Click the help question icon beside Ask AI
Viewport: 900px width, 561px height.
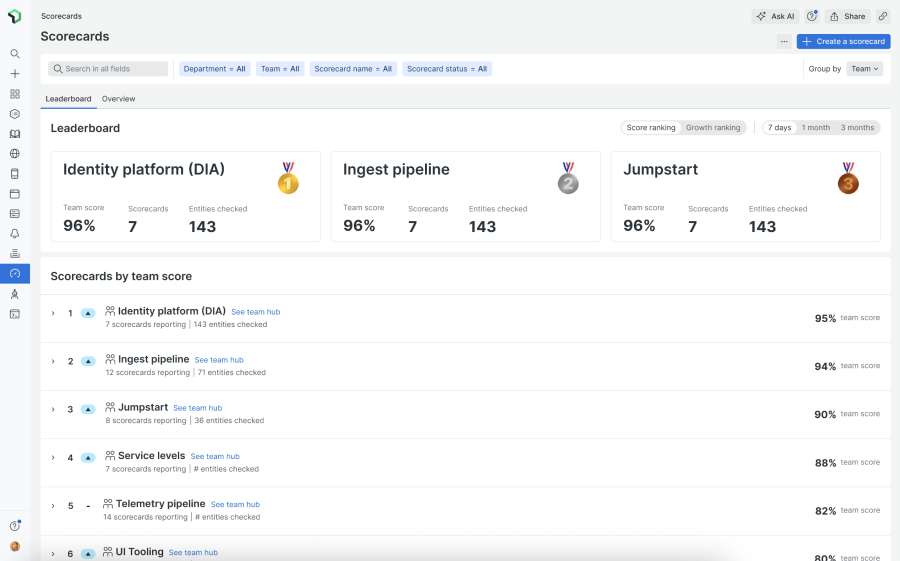tap(812, 16)
